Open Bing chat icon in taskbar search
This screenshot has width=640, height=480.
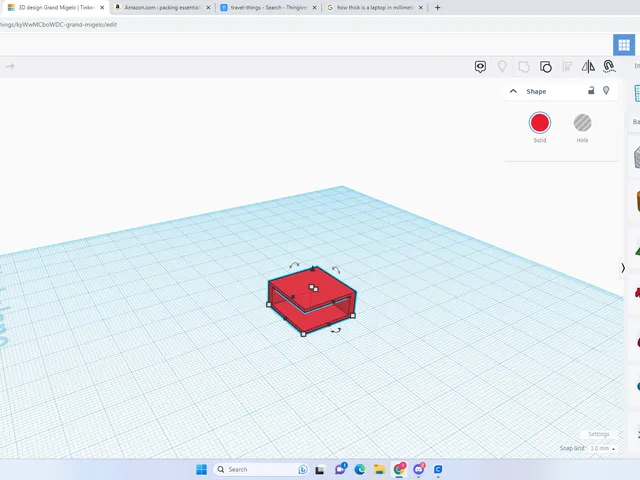click(303, 469)
